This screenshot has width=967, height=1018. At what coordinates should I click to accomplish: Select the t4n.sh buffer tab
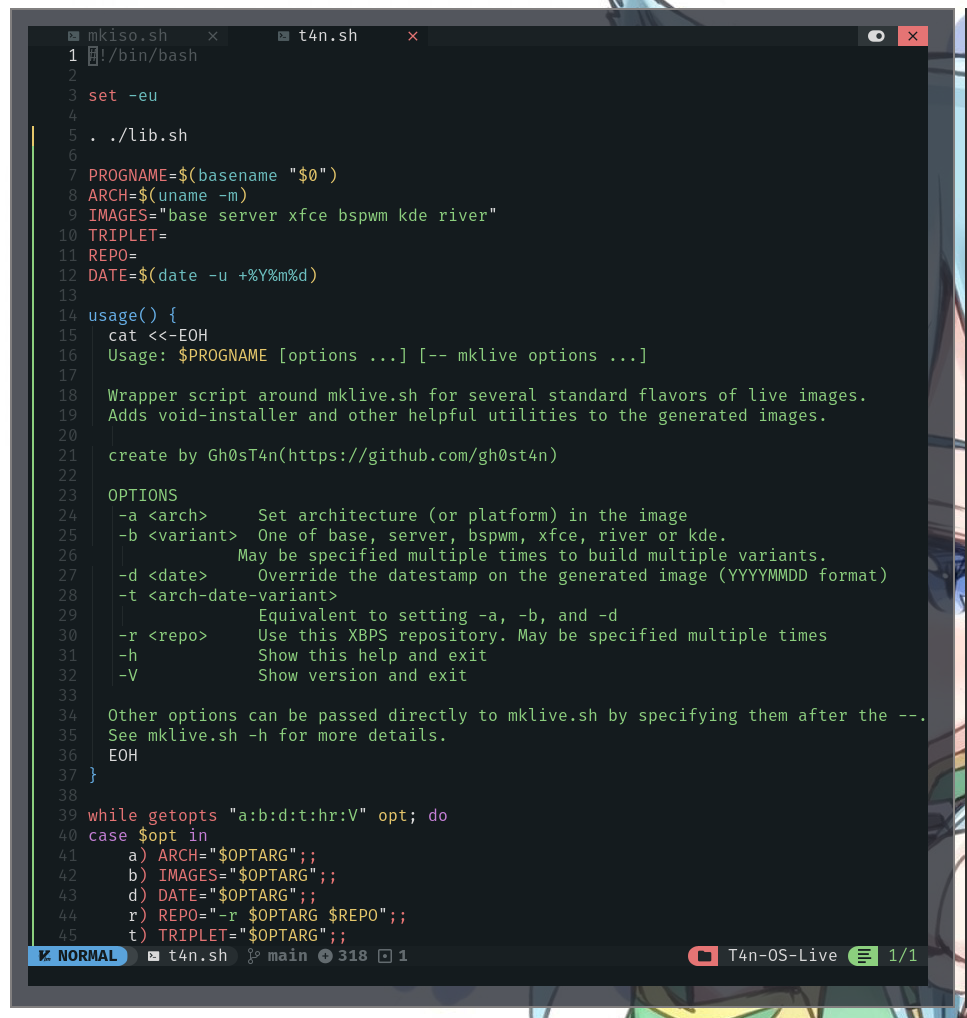pyautogui.click(x=327, y=36)
